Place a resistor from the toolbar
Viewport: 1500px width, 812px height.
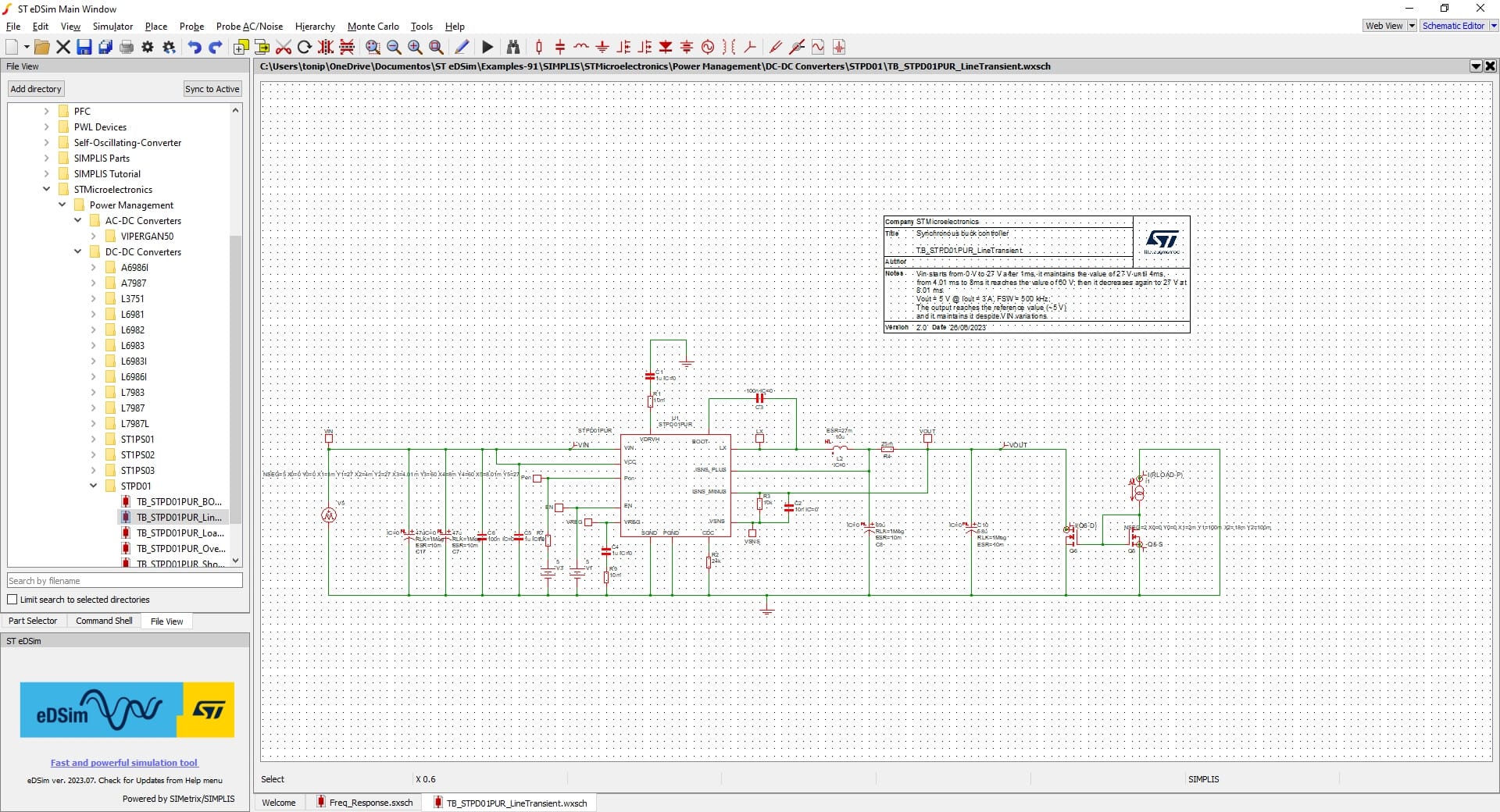[x=539, y=47]
